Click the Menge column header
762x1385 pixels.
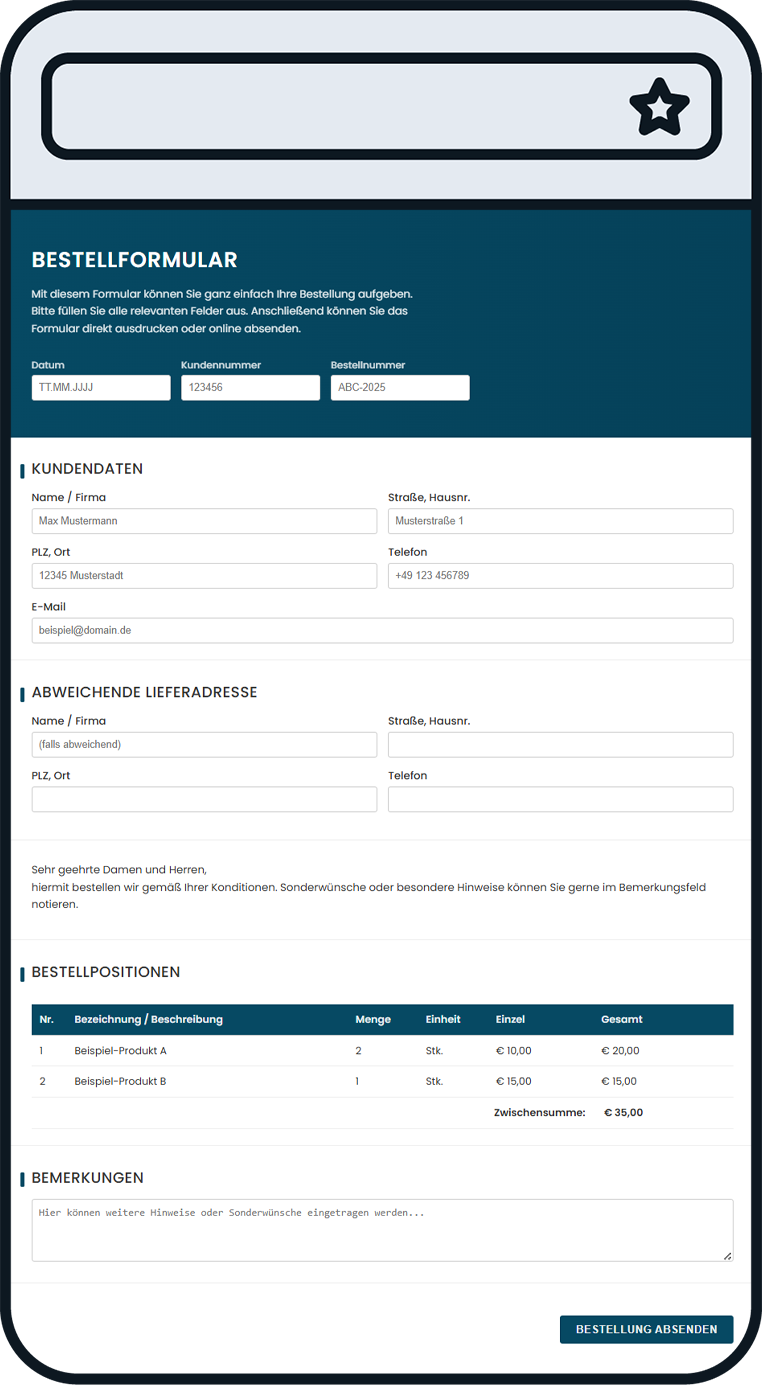point(373,1020)
